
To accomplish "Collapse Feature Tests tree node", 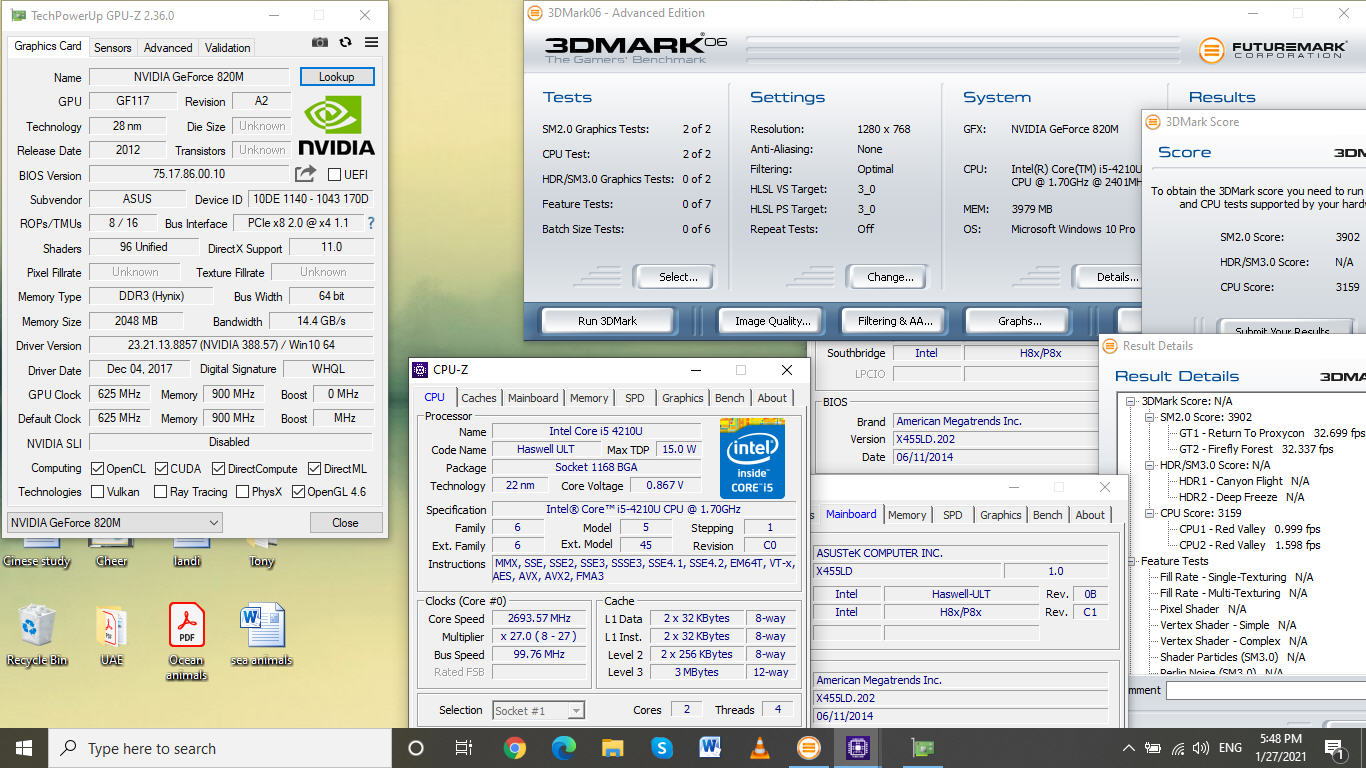I will pos(1130,561).
